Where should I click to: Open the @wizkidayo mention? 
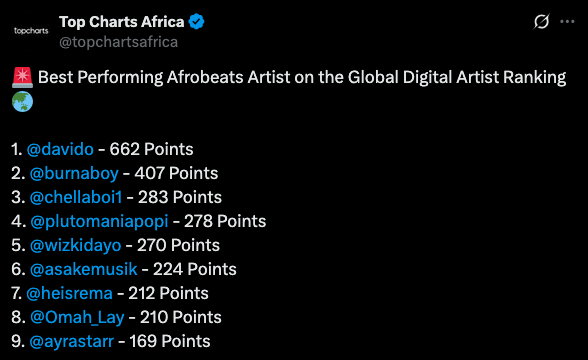pyautogui.click(x=75, y=245)
